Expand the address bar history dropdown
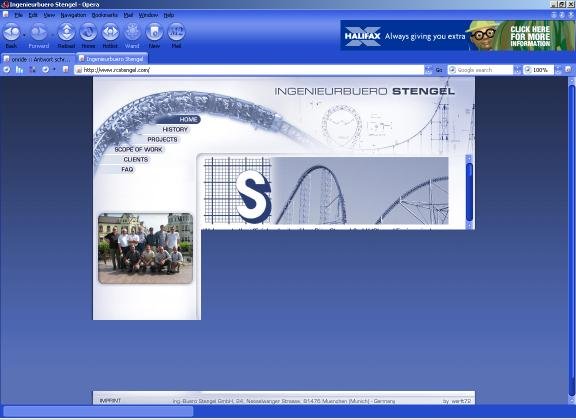Image resolution: width=576 pixels, height=420 pixels. 428,70
